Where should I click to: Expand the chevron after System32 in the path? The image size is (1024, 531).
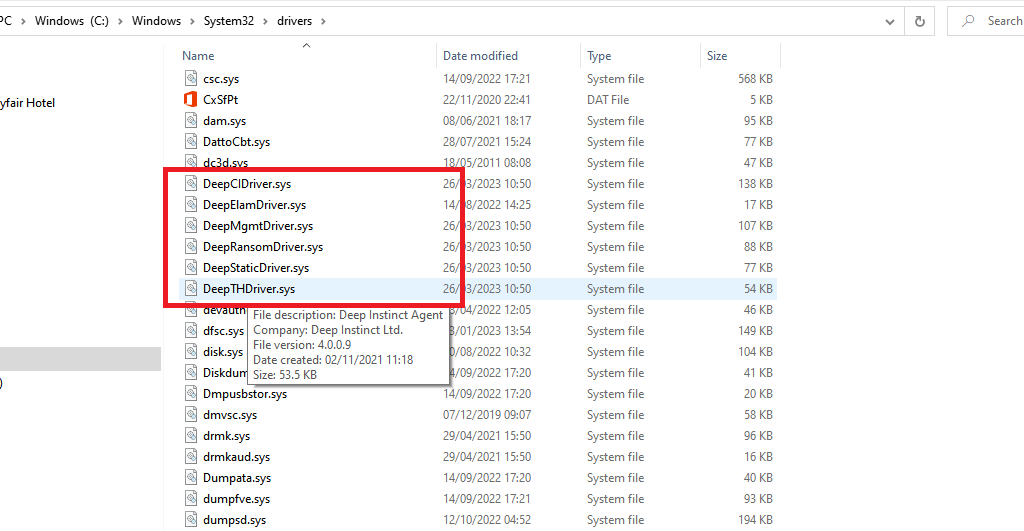265,22
